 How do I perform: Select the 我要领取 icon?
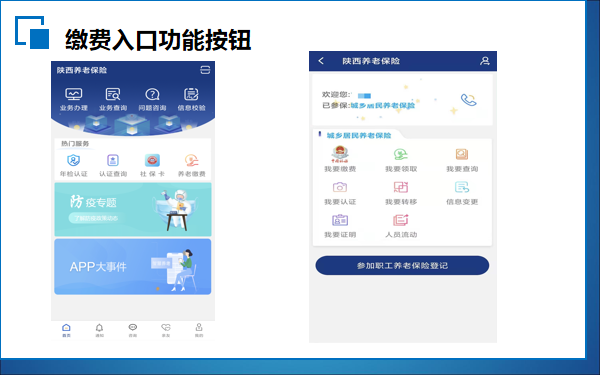pyautogui.click(x=401, y=160)
